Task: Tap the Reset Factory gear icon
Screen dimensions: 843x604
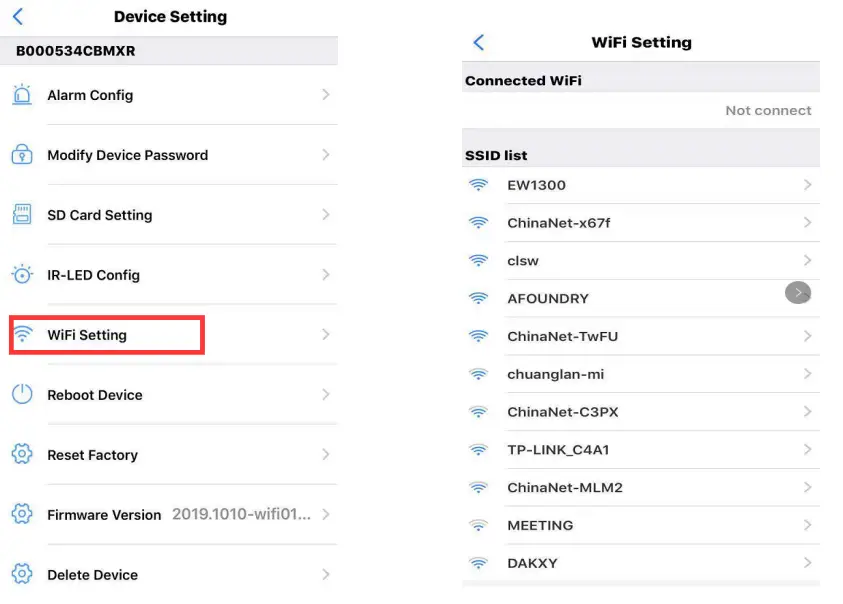Action: pos(22,455)
